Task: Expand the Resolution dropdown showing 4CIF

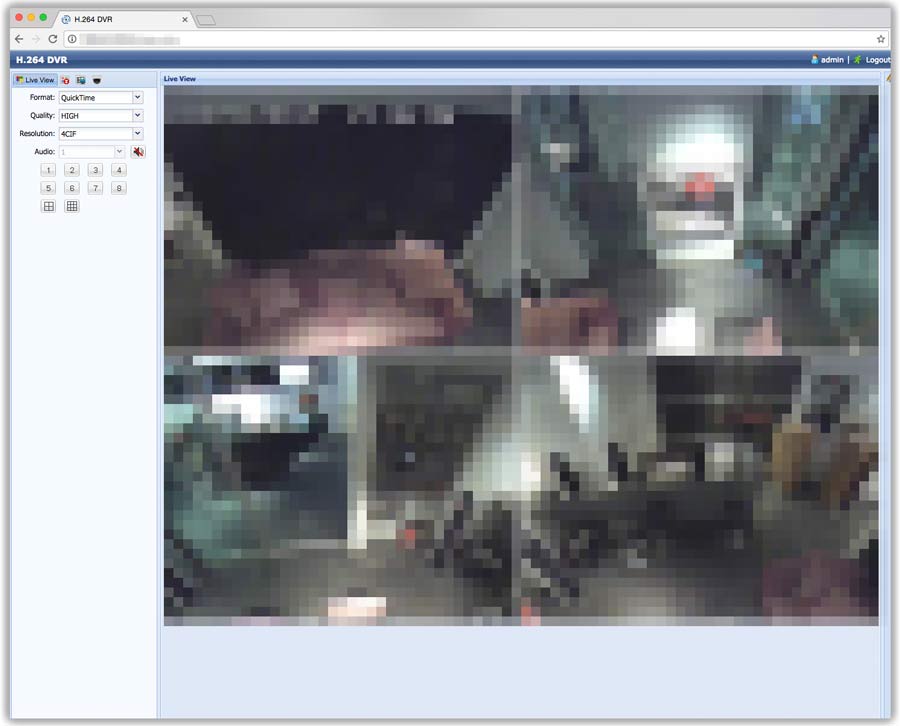Action: point(100,134)
